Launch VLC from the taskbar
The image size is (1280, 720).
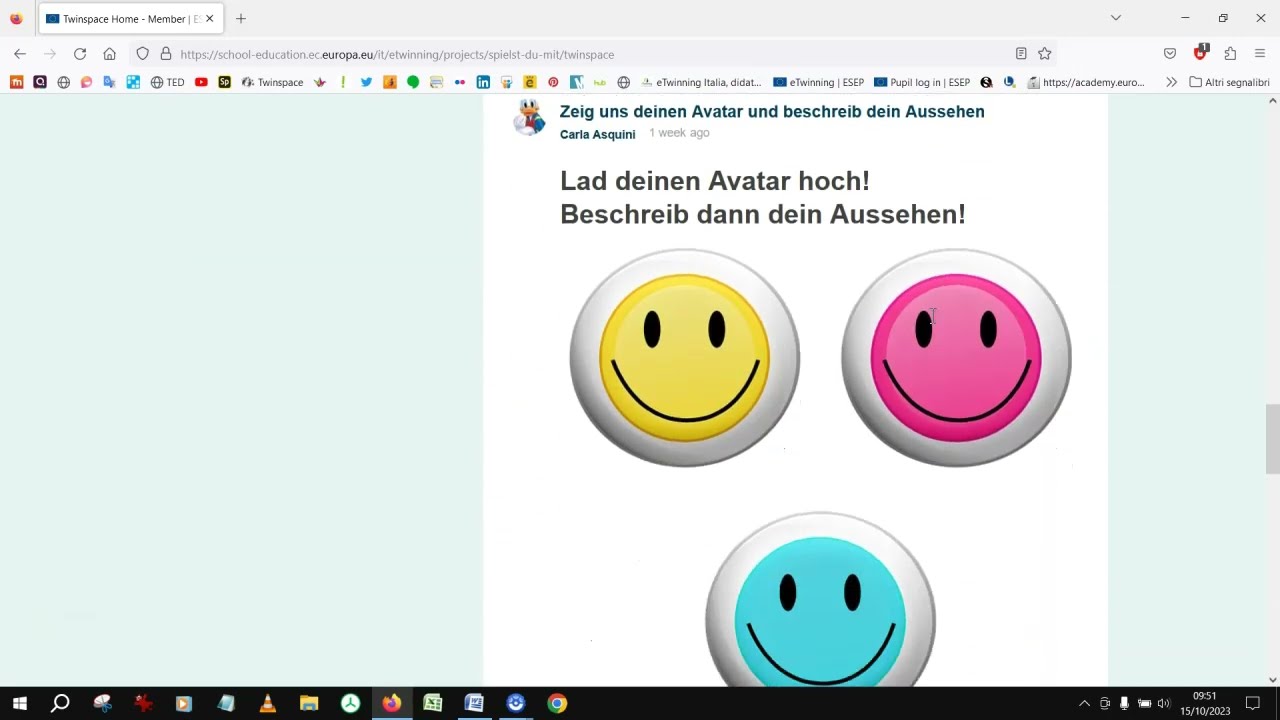[267, 703]
